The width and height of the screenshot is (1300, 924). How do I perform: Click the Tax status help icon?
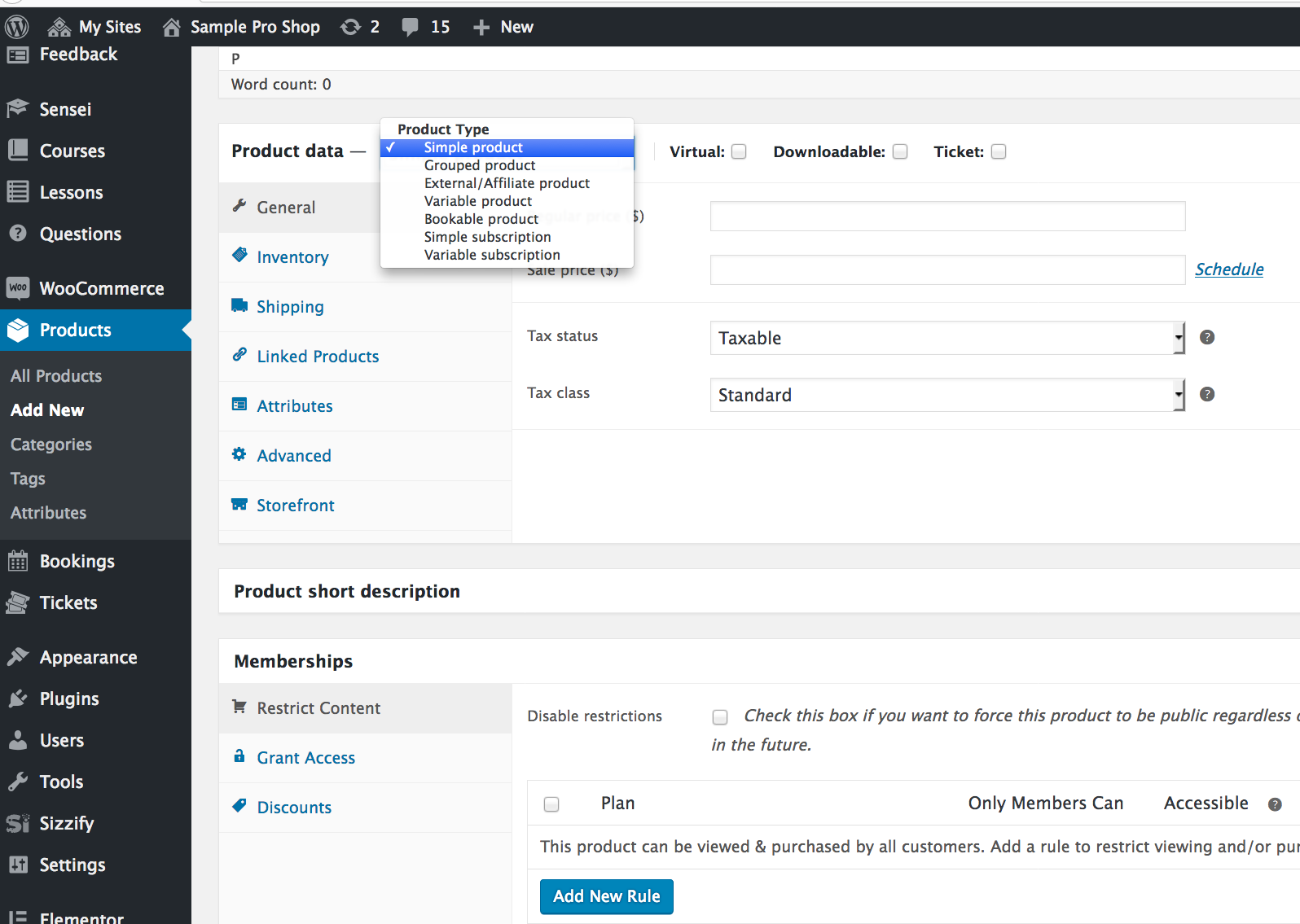1207,337
